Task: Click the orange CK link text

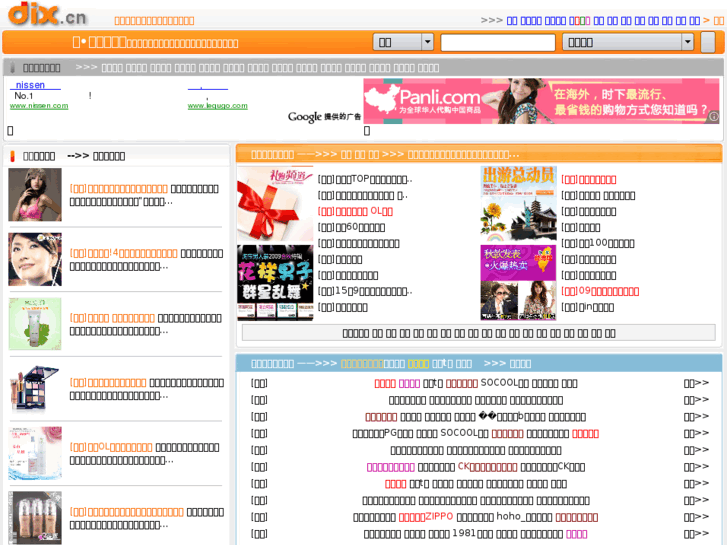Action: [487, 467]
